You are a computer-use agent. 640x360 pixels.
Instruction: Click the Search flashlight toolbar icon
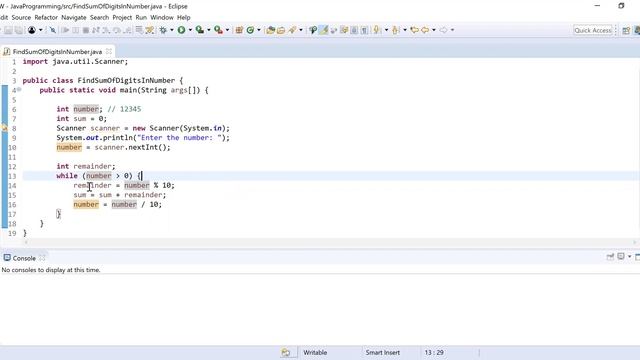292,30
